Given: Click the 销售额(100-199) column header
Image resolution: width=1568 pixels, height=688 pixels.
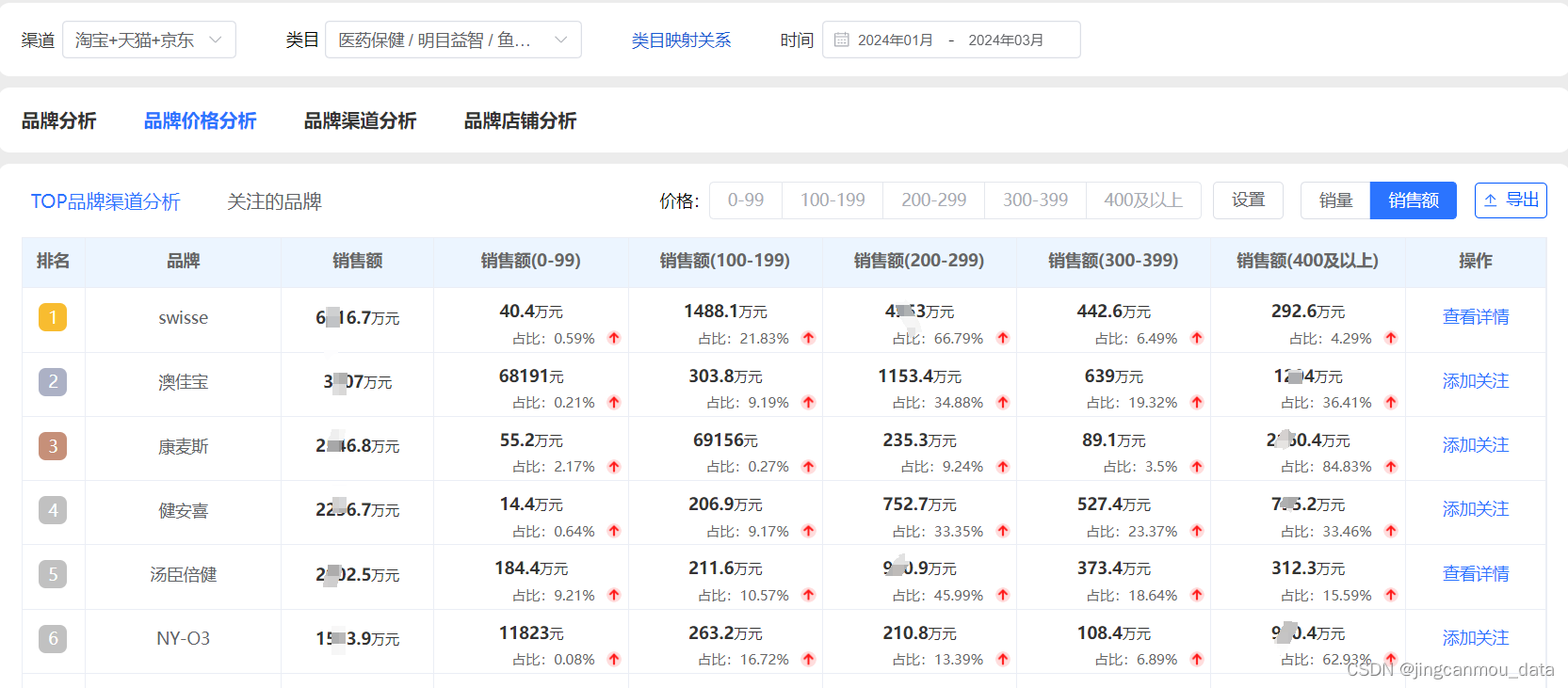Looking at the screenshot, I should coord(725,261).
